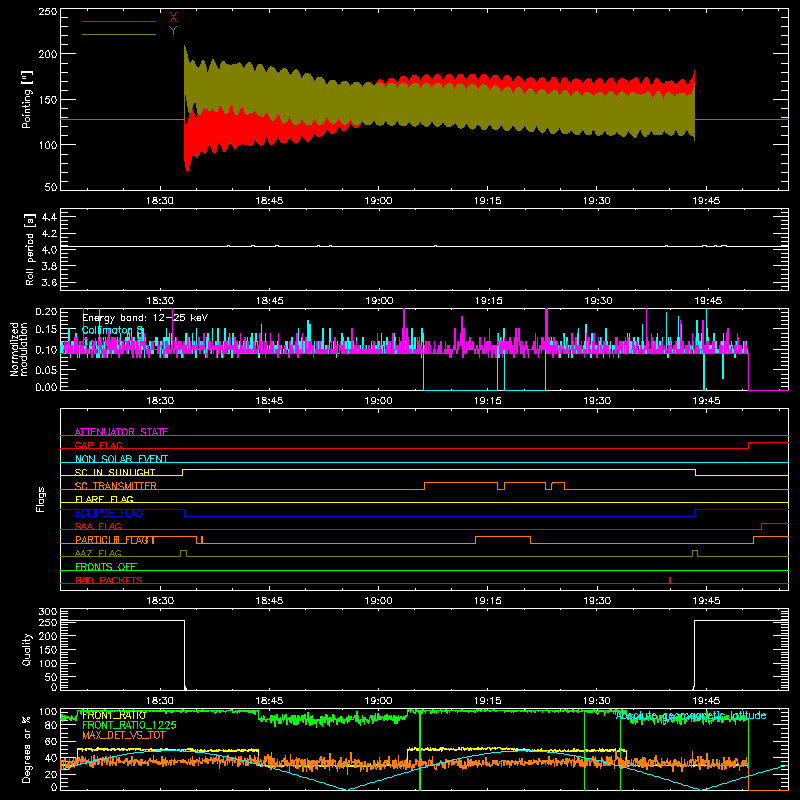Click the green FRONT_RATIO_1225 legend label
800x800 pixels.
pos(129,725)
